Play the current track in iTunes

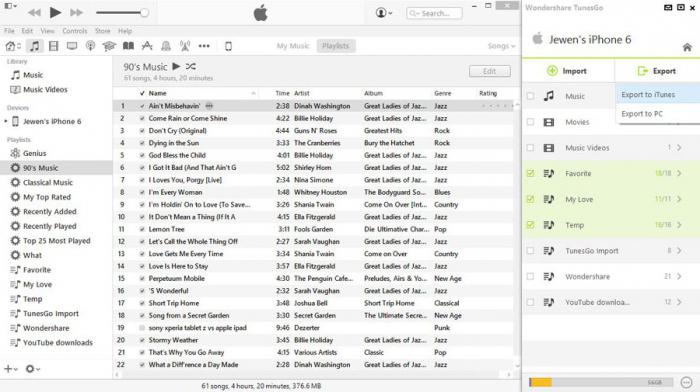[x=55, y=12]
